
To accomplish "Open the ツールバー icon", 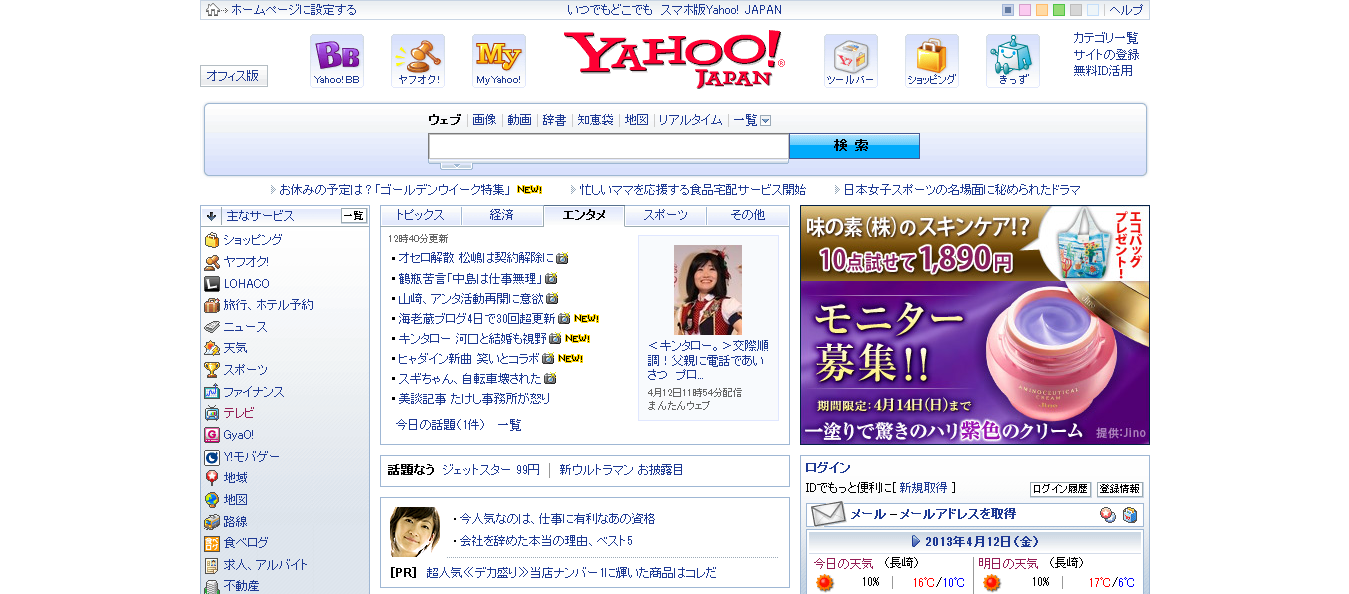I will [x=851, y=61].
